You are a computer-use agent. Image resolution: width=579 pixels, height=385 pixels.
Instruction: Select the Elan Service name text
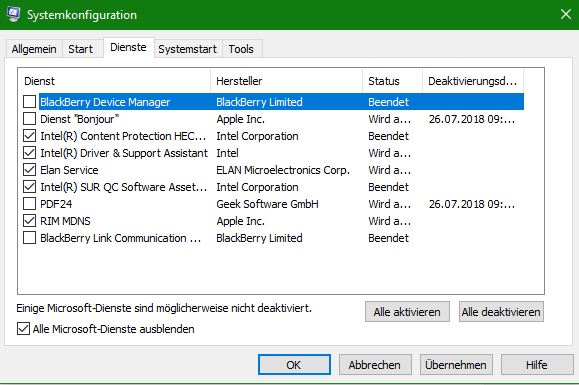click(x=69, y=170)
